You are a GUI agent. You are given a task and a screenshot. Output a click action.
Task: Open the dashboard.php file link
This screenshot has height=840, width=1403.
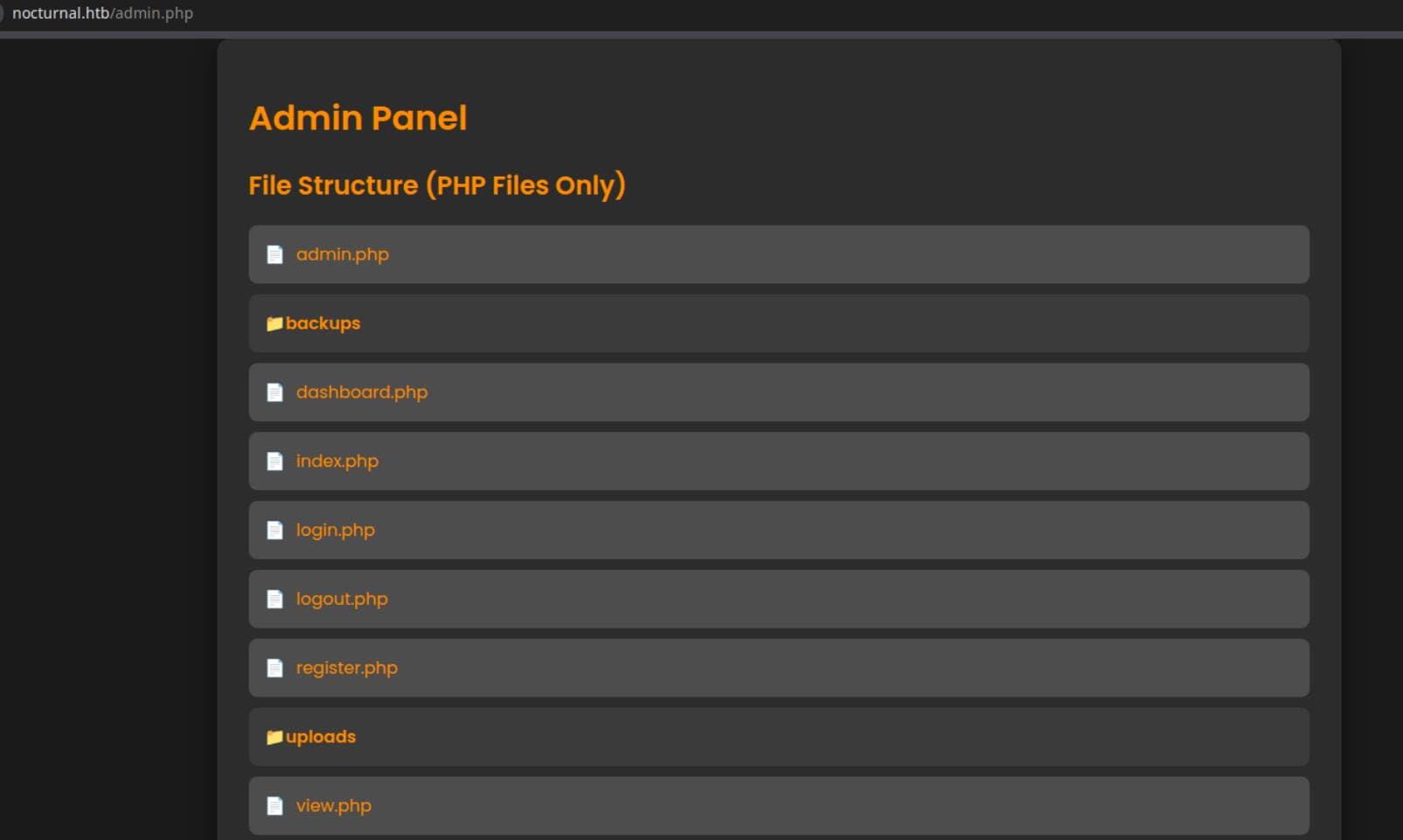(x=362, y=392)
